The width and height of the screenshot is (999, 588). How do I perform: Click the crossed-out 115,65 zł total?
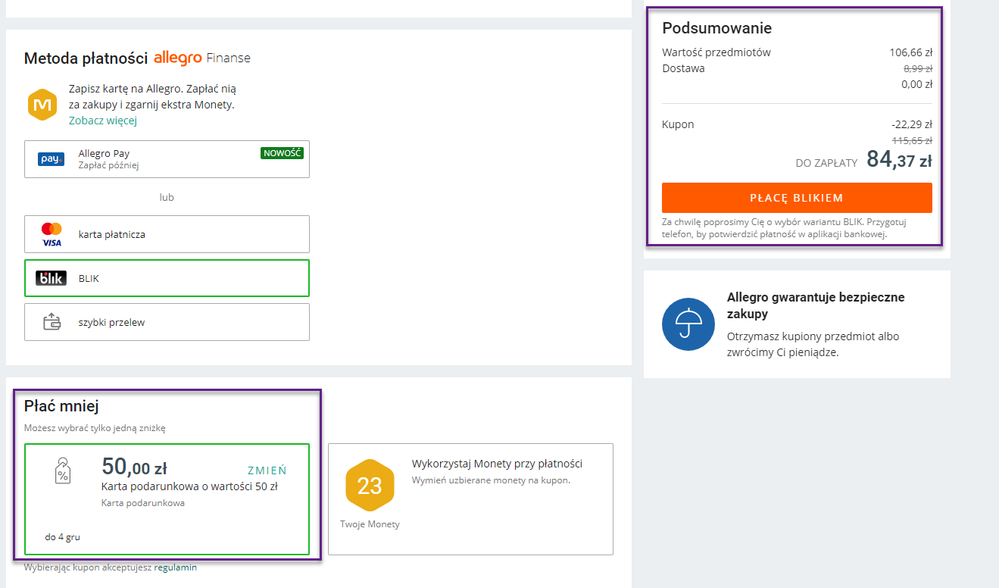click(912, 140)
